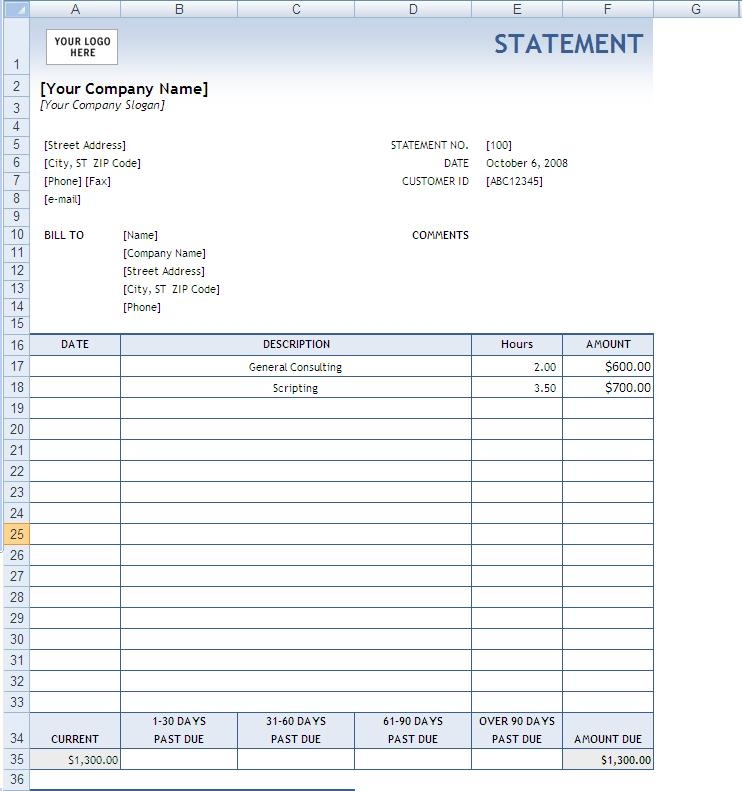
Task: Click the AMOUNT DUE $1,300.00 total cell
Action: pos(608,760)
